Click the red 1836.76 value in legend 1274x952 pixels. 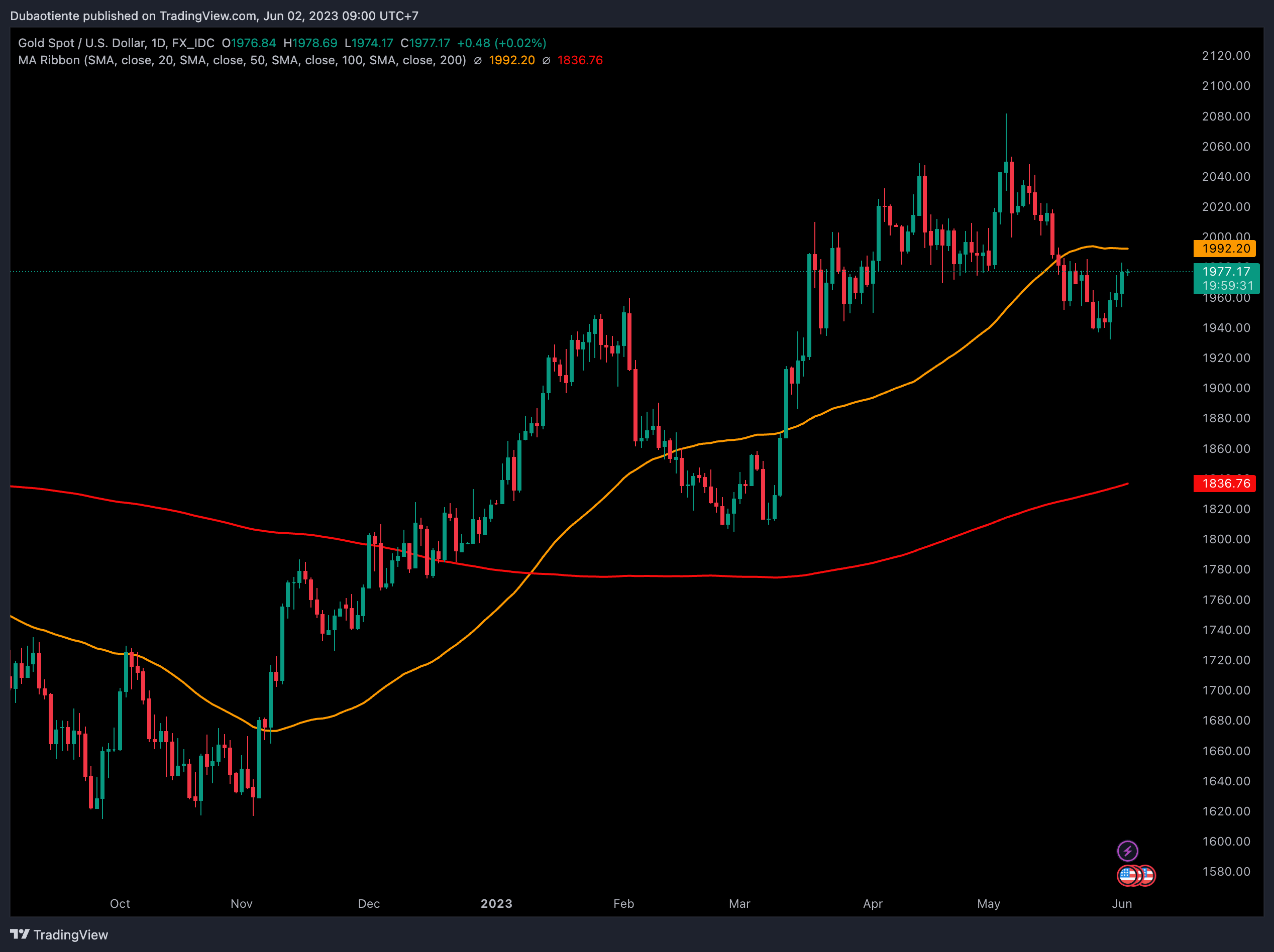[x=580, y=60]
